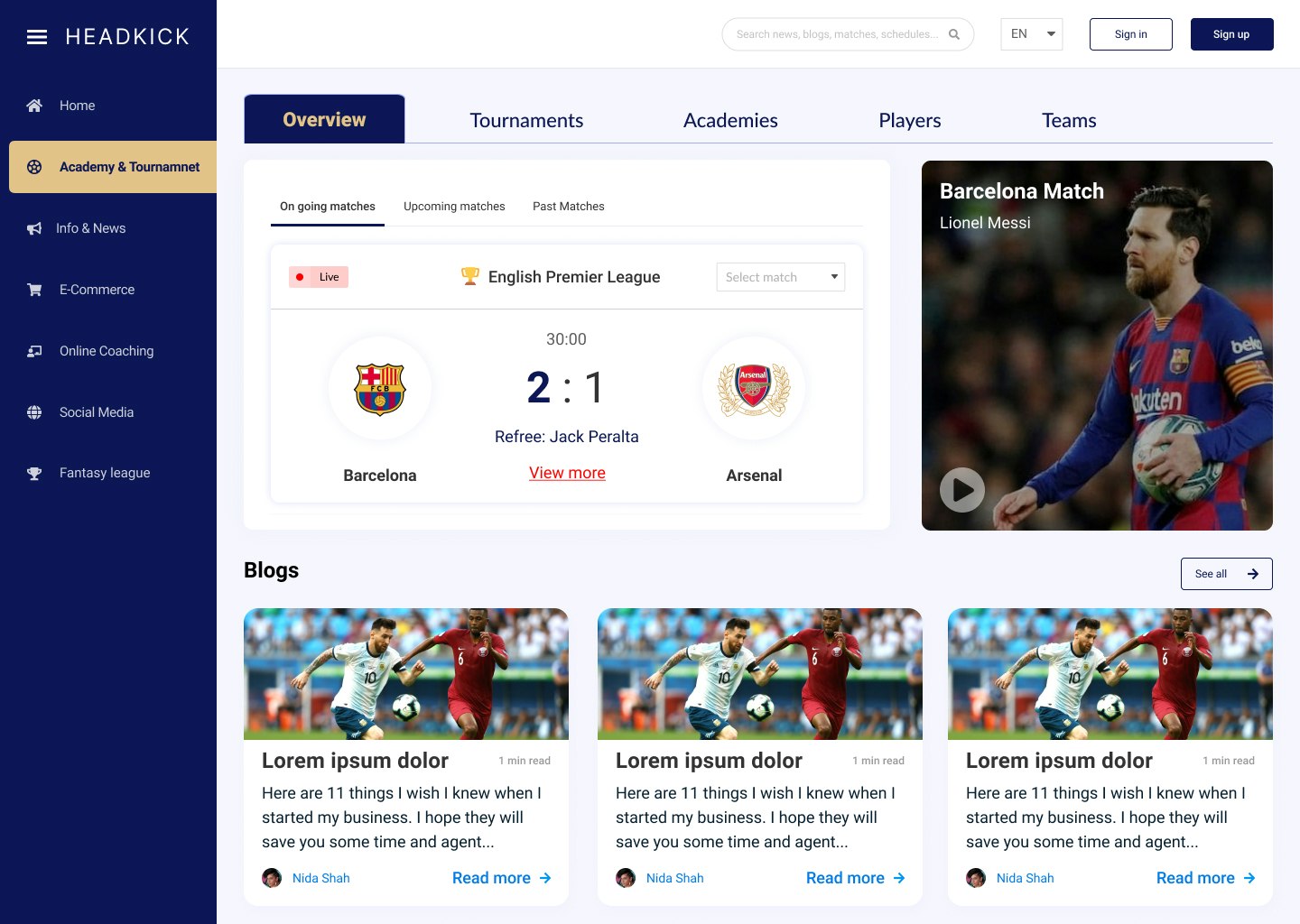
Task: Click the second blog's Read more arrow
Action: tap(899, 878)
